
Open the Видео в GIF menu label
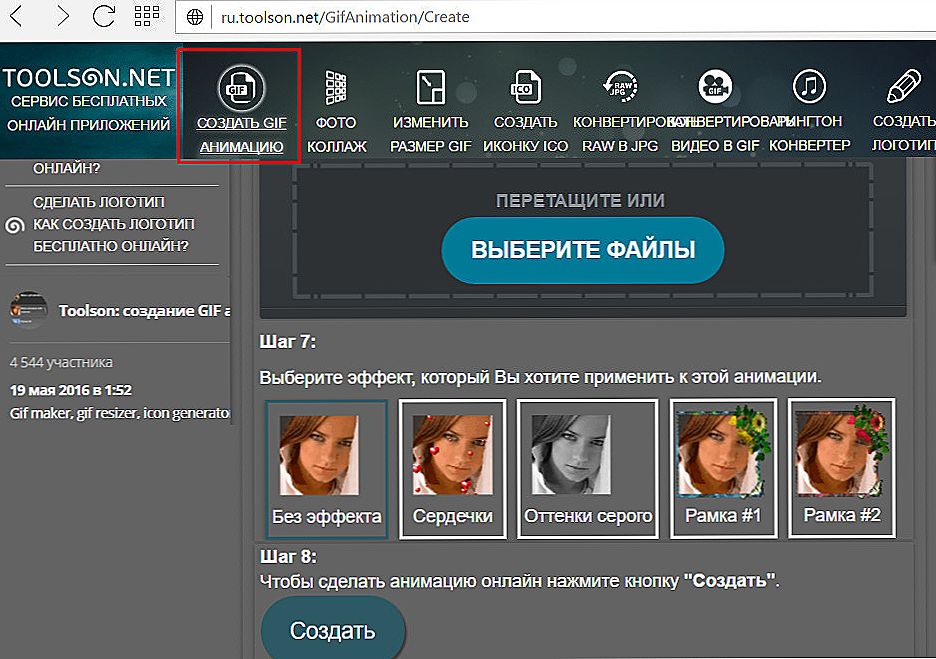pos(715,146)
